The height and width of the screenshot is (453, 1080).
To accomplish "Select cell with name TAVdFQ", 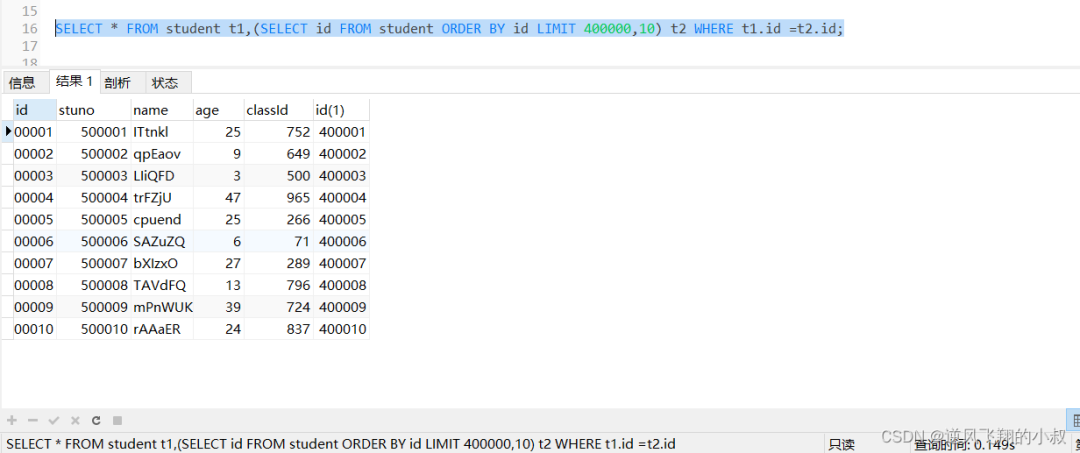I will [x=162, y=285].
